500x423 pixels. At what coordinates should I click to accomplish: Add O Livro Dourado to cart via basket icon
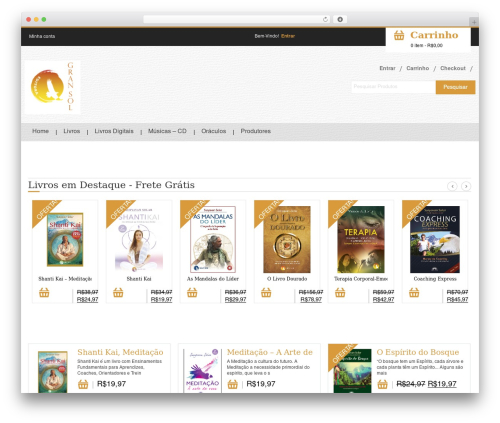266,293
